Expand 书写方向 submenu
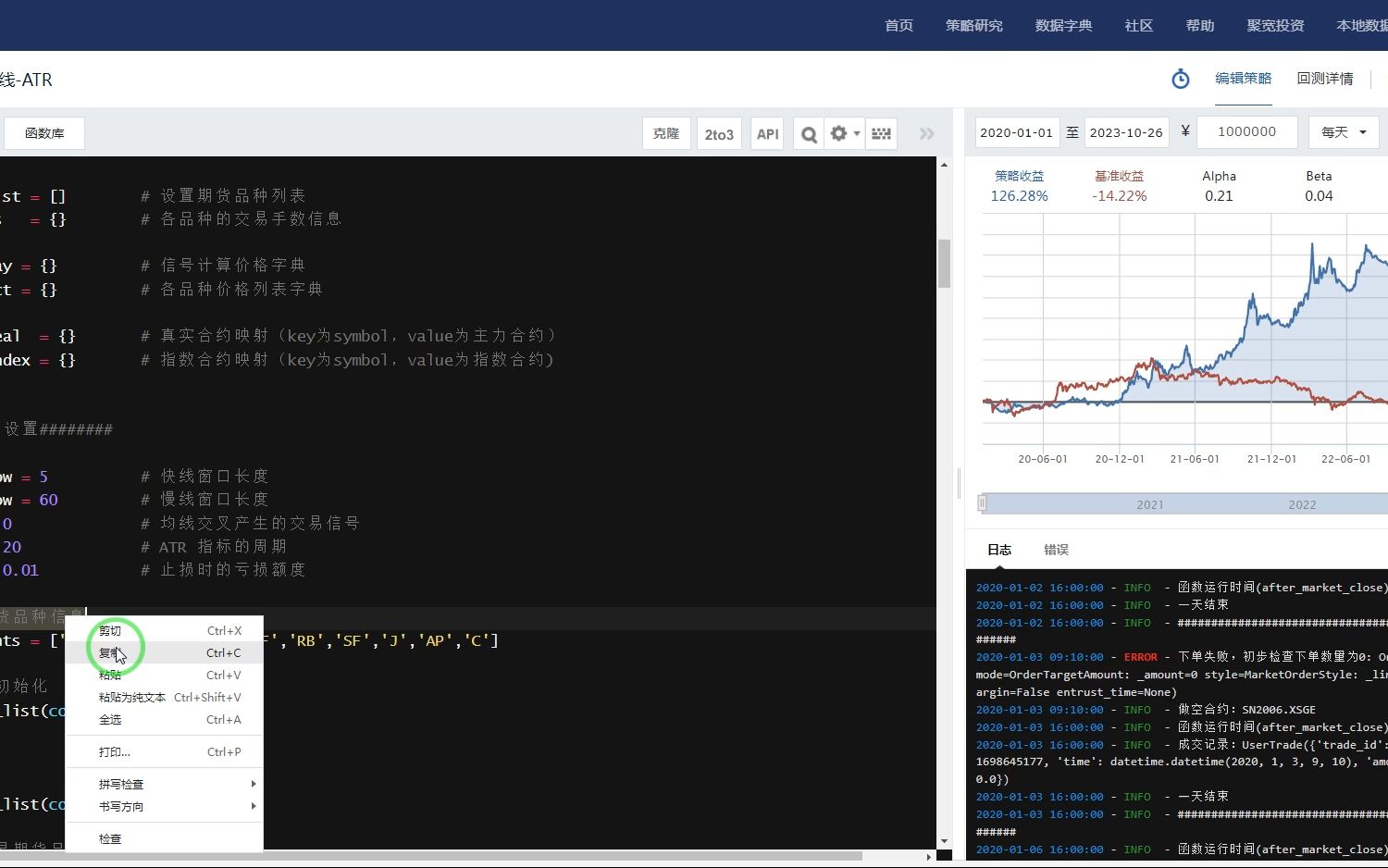The height and width of the screenshot is (868, 1388). [x=164, y=807]
